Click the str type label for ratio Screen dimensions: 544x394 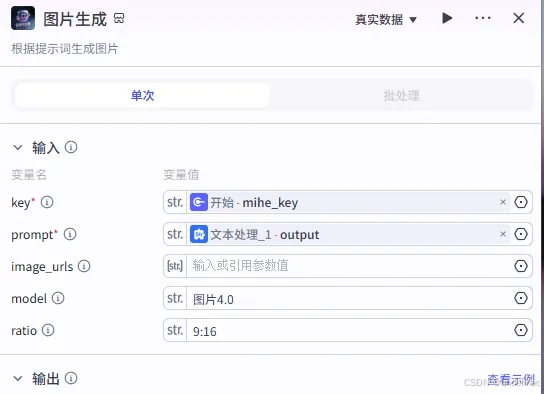click(x=175, y=330)
